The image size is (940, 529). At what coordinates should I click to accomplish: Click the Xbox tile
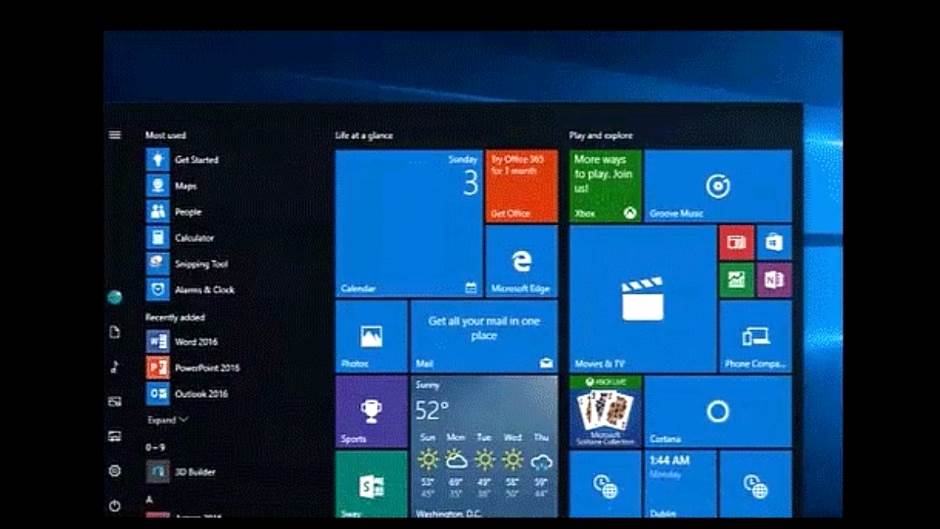click(x=605, y=186)
